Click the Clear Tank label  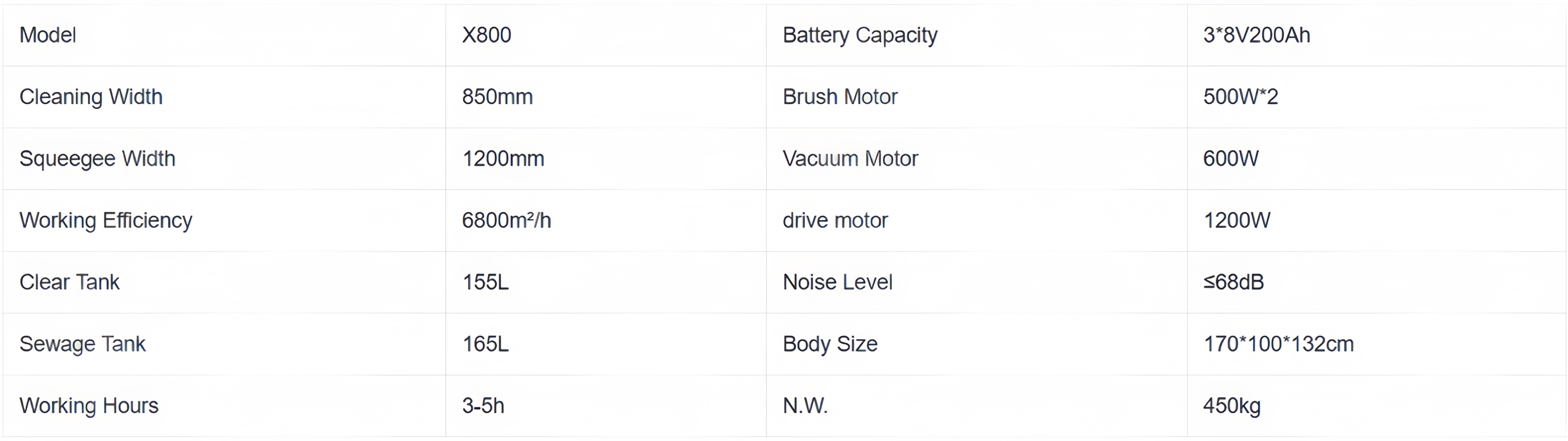(70, 283)
